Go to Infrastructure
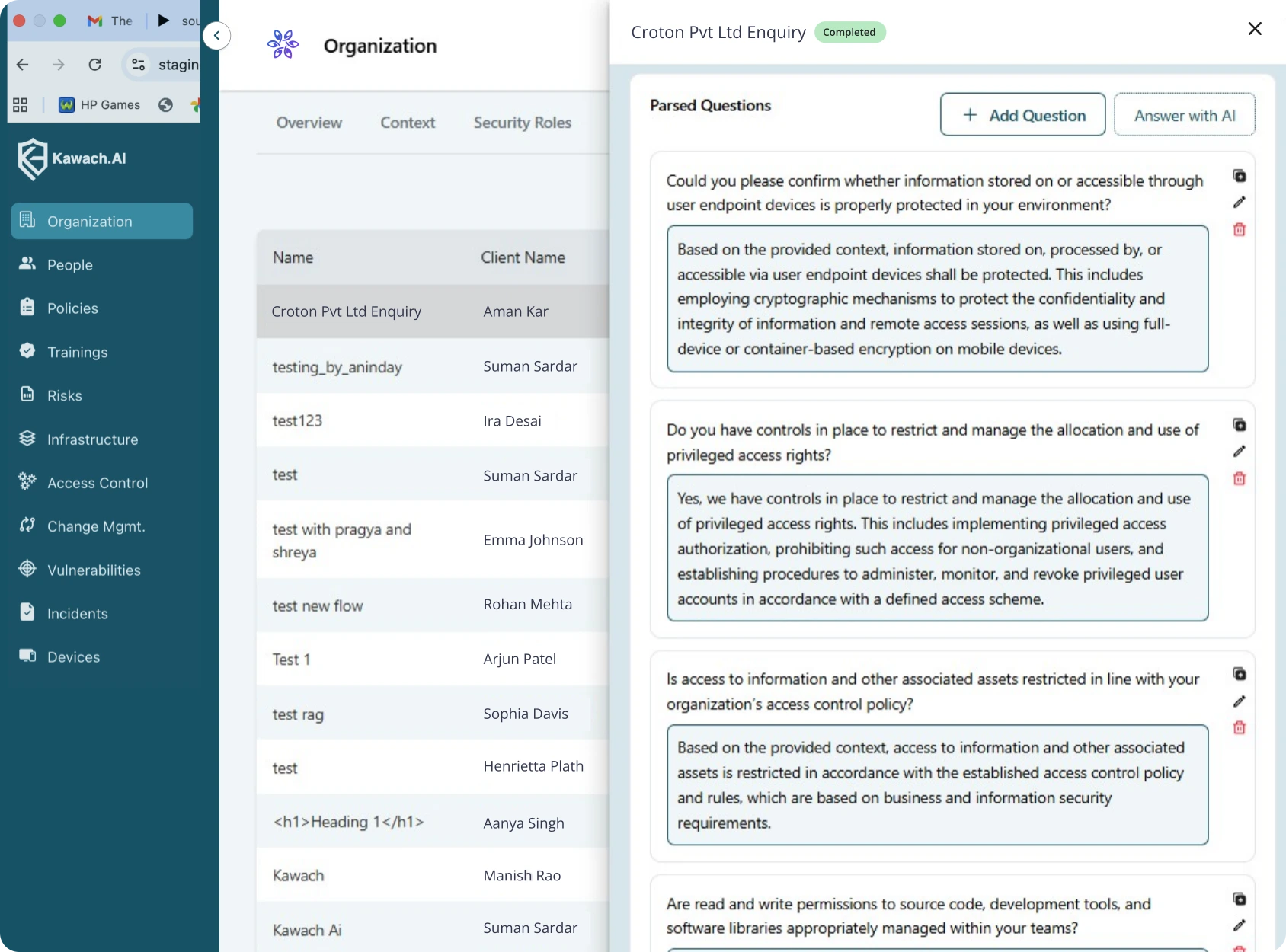Viewport: 1286px width, 952px height. click(92, 439)
